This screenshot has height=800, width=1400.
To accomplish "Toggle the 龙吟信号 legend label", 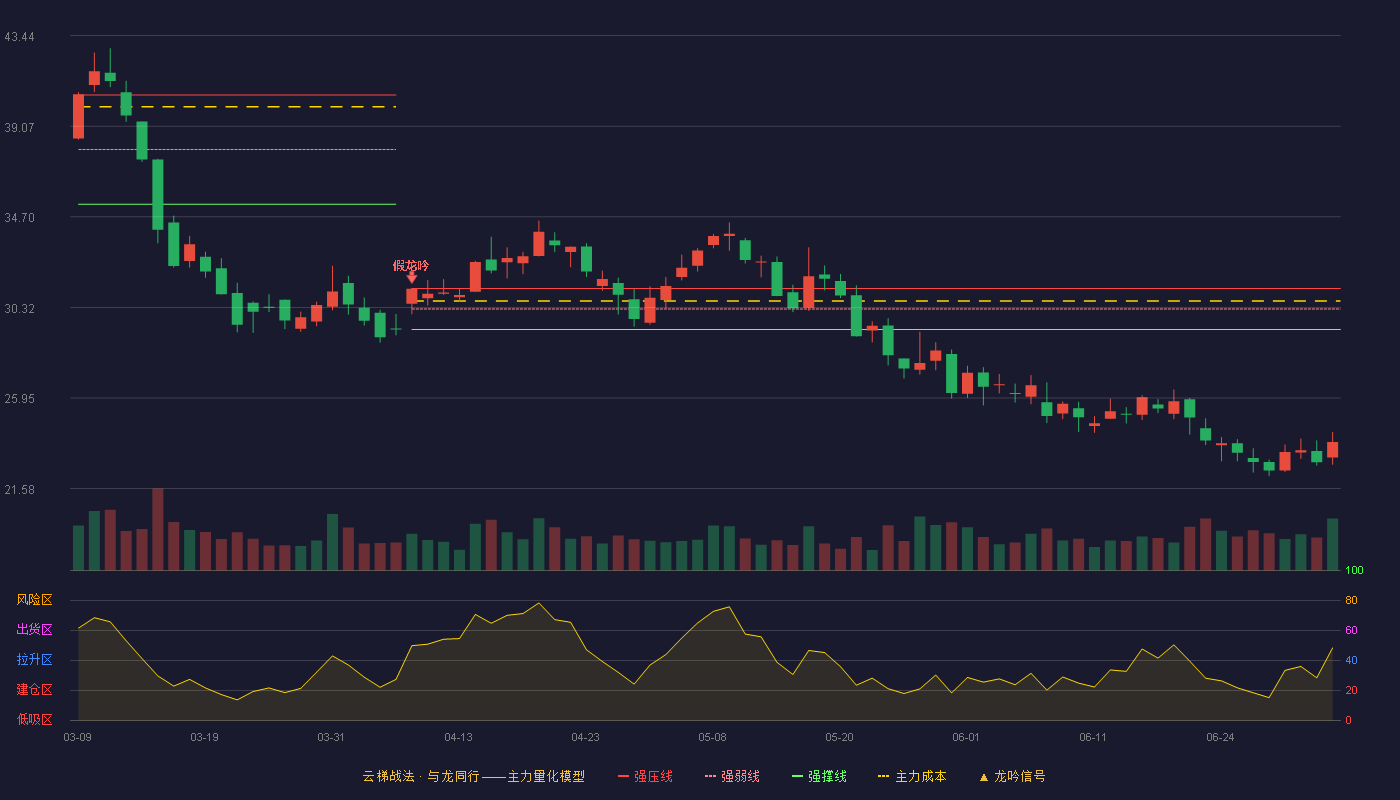I will [1019, 776].
